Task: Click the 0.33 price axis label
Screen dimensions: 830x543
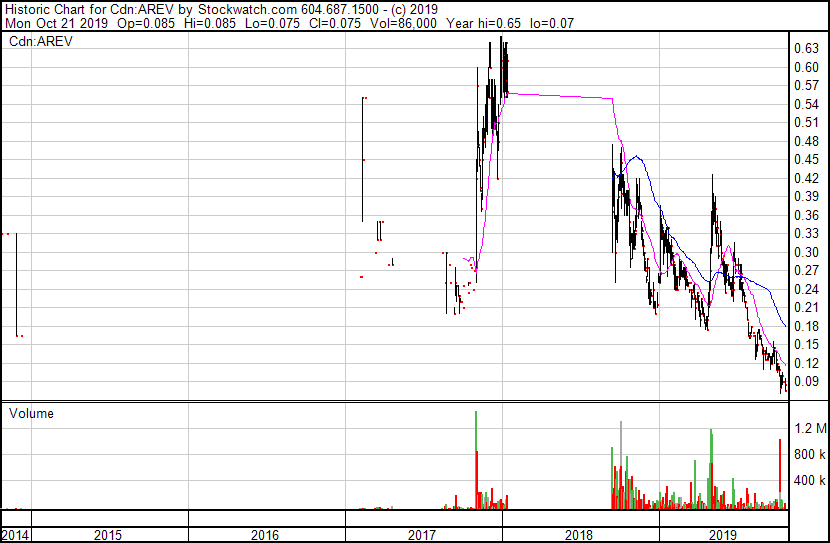Action: click(807, 233)
